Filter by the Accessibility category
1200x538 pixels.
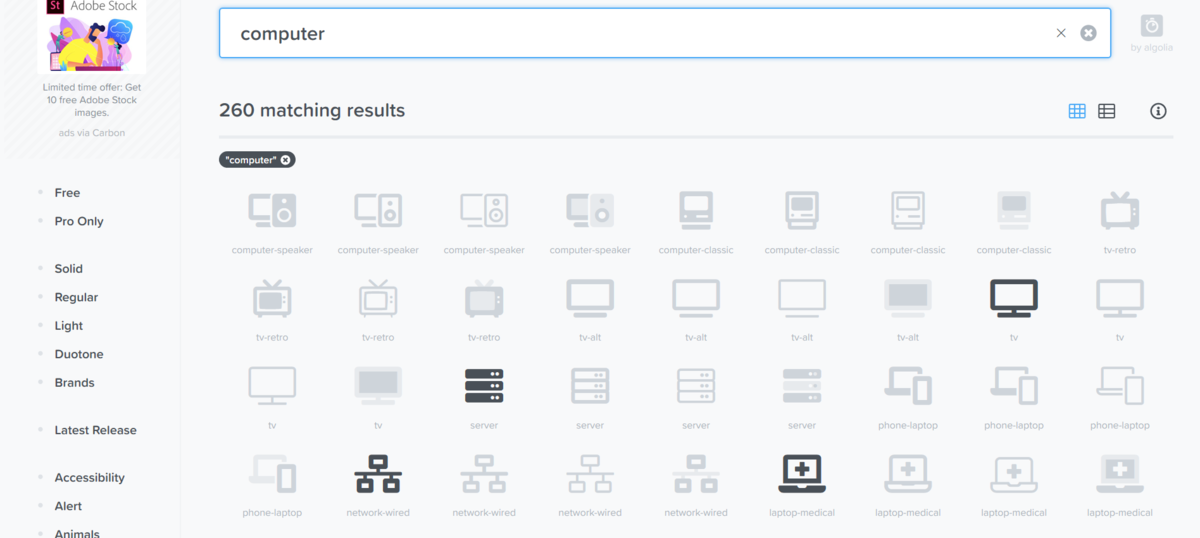89,478
